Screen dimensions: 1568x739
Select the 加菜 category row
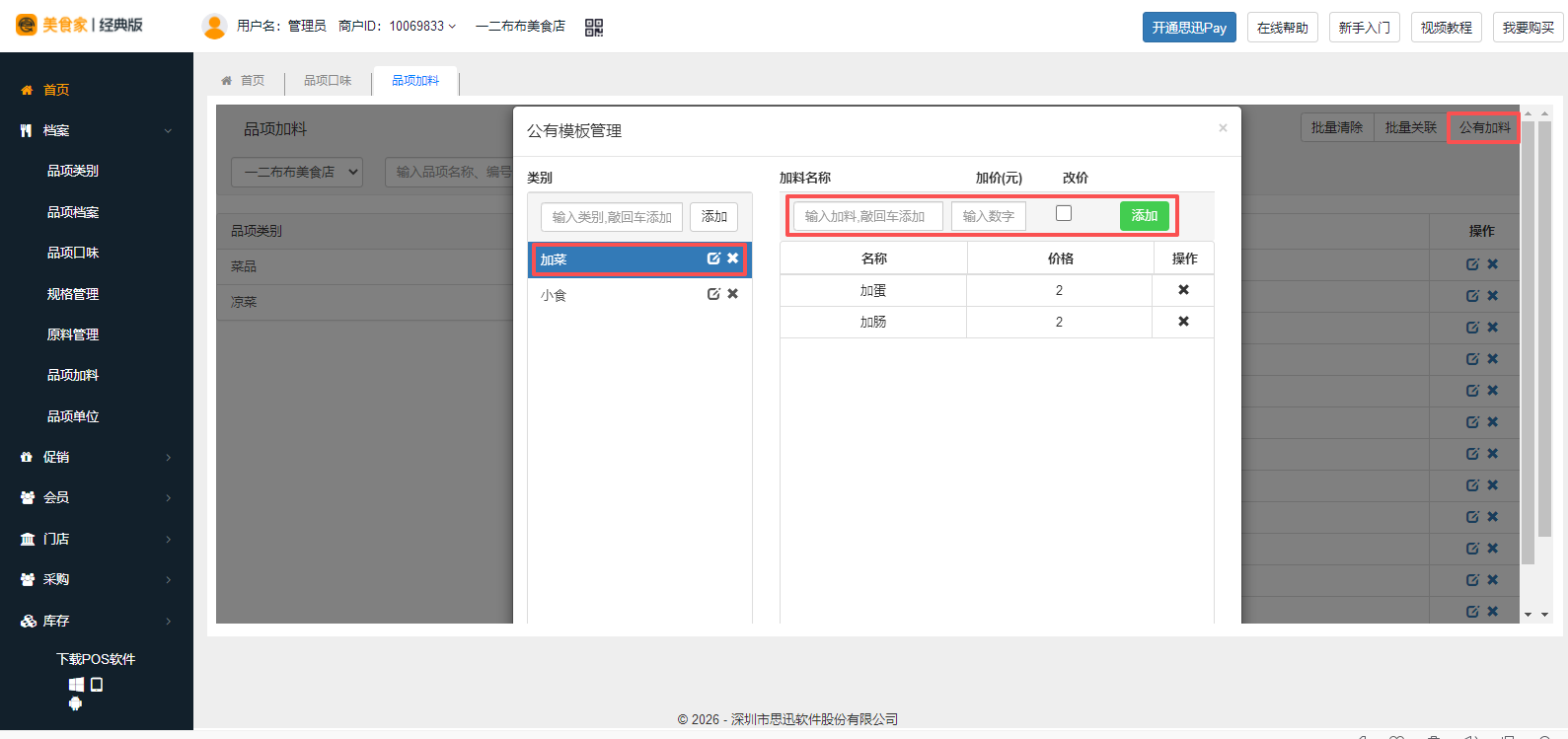click(x=639, y=259)
